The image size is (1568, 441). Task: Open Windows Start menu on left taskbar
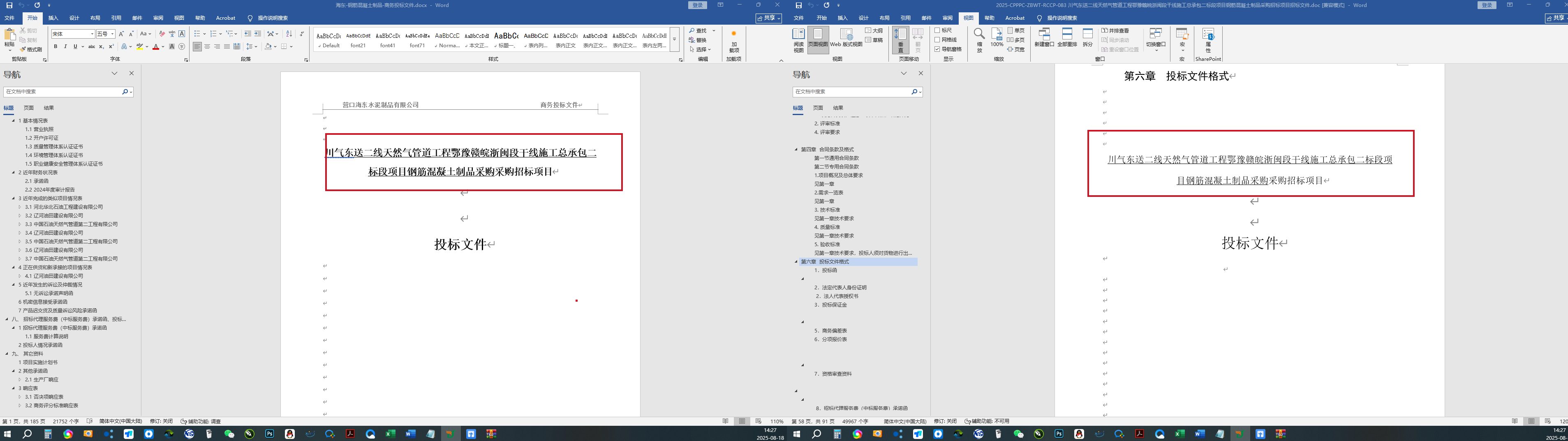click(x=7, y=434)
